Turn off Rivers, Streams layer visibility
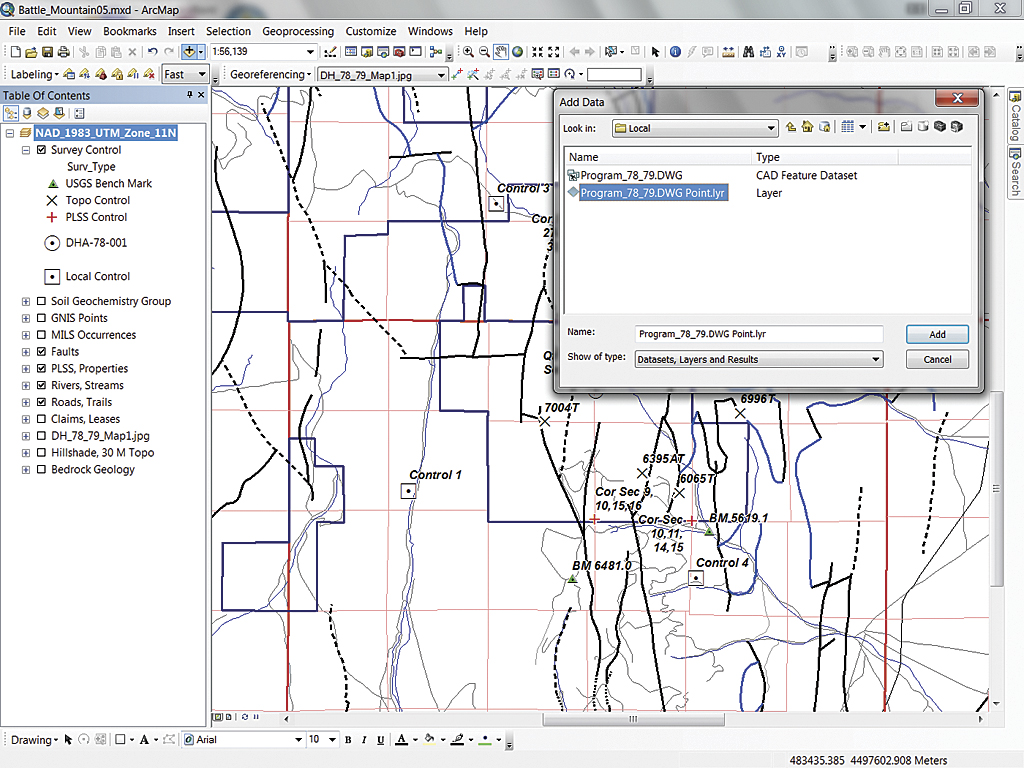 [41, 386]
